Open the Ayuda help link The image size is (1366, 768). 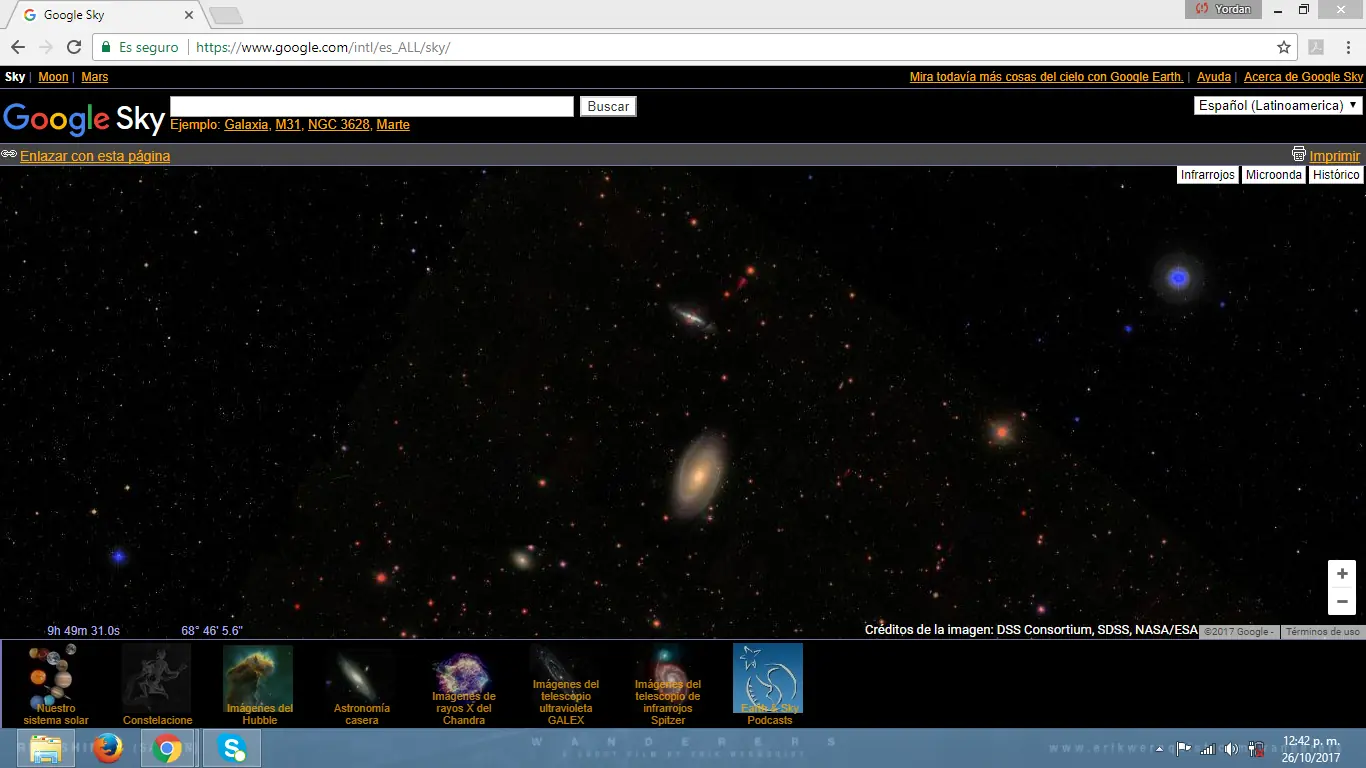(1214, 77)
